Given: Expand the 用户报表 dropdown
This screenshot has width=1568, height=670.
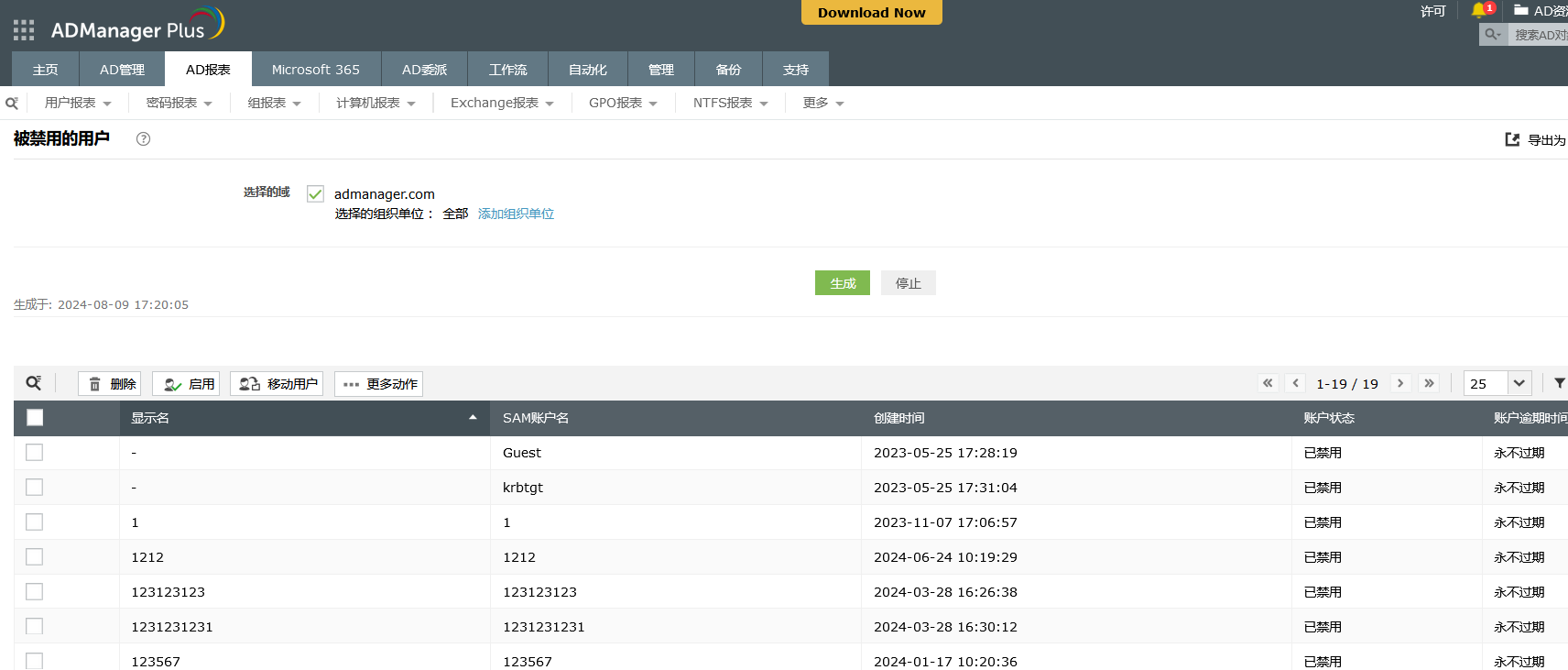Looking at the screenshot, I should click(x=78, y=104).
